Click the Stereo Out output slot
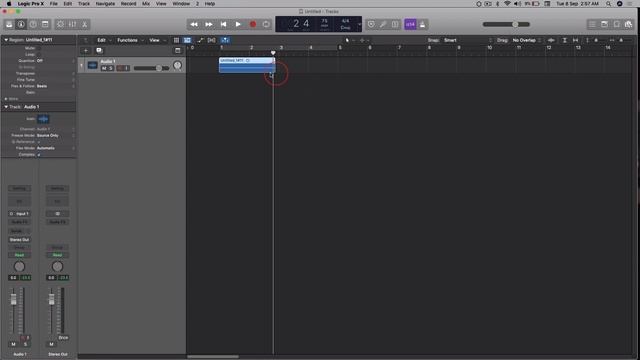Viewport: 640px width, 360px height. tap(19, 240)
